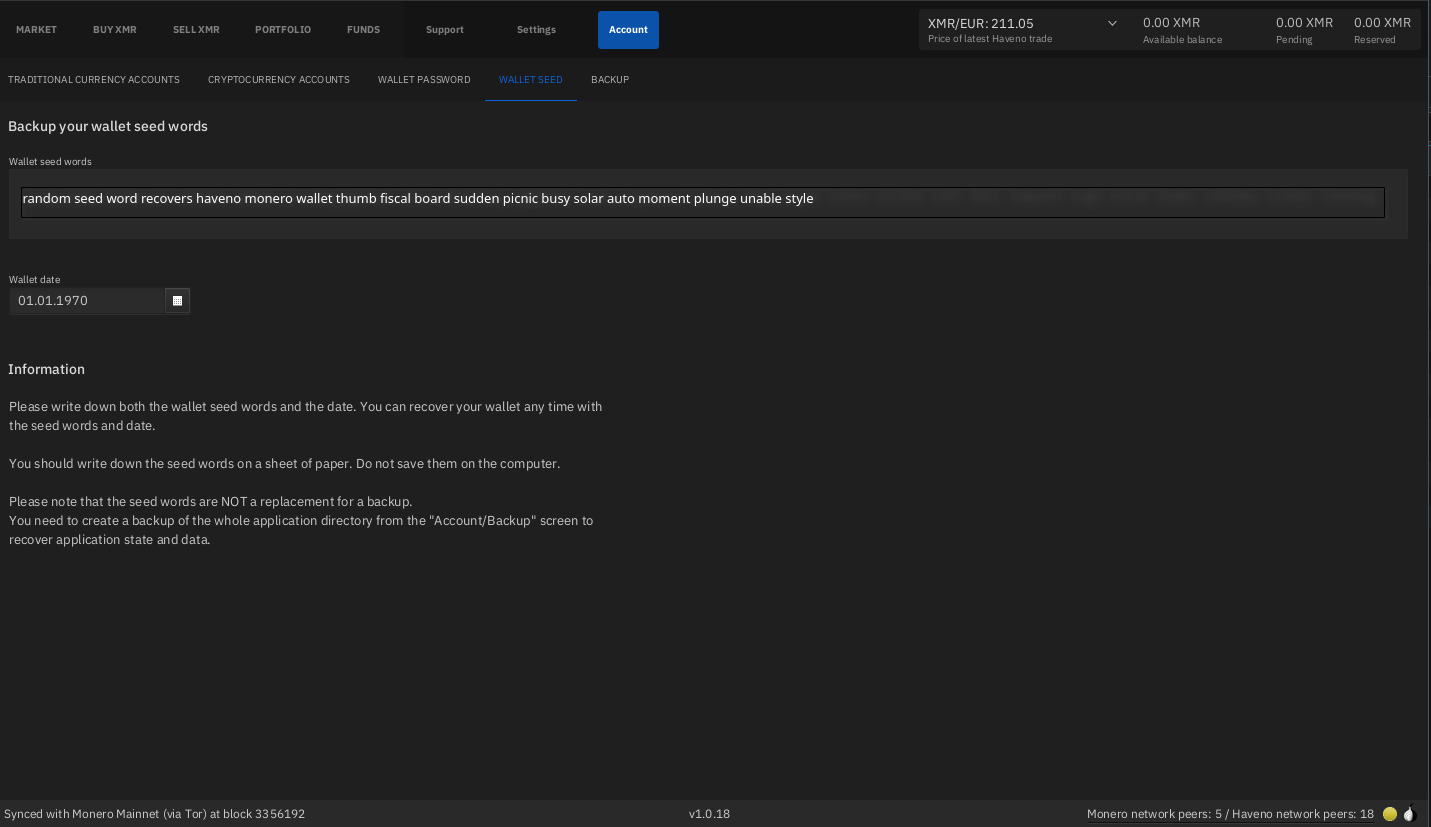Open the Support section
Image resolution: width=1431 pixels, height=827 pixels.
click(x=445, y=30)
